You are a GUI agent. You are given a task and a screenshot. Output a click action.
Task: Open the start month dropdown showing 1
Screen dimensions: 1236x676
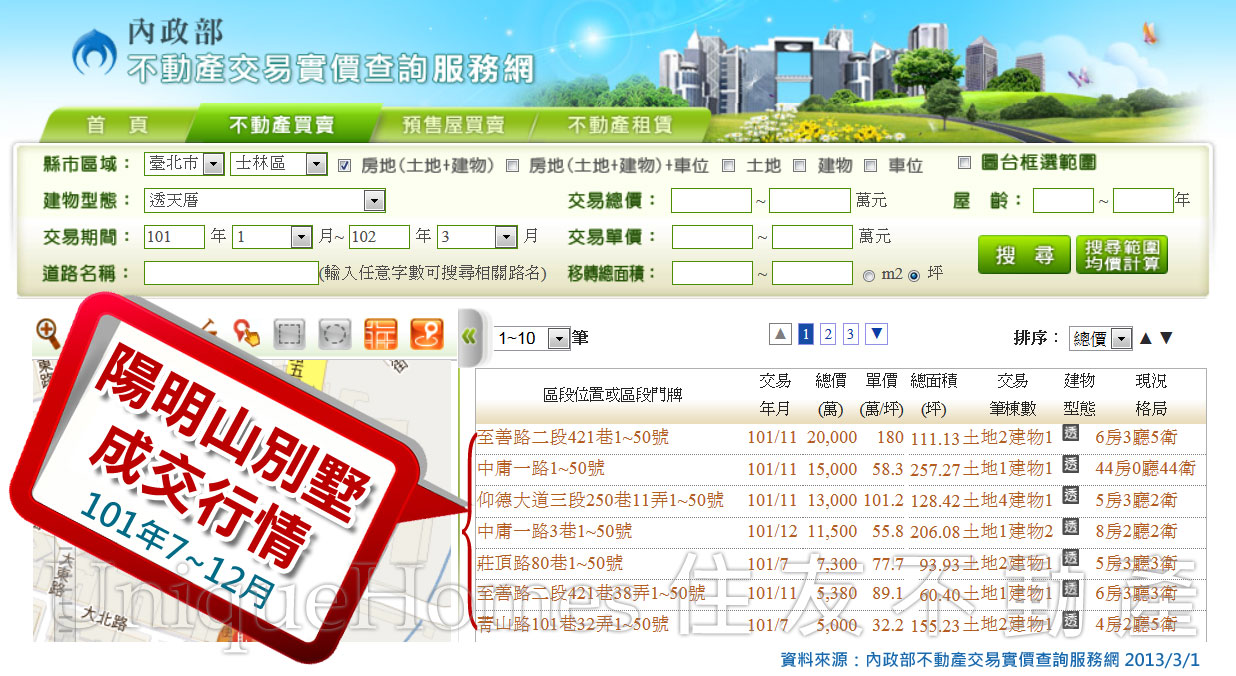[274, 237]
